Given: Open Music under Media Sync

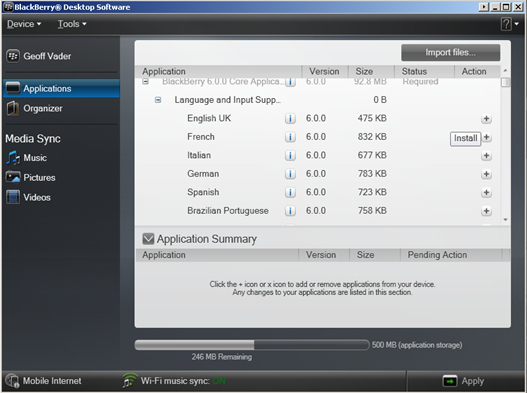Looking at the screenshot, I should click(35, 158).
